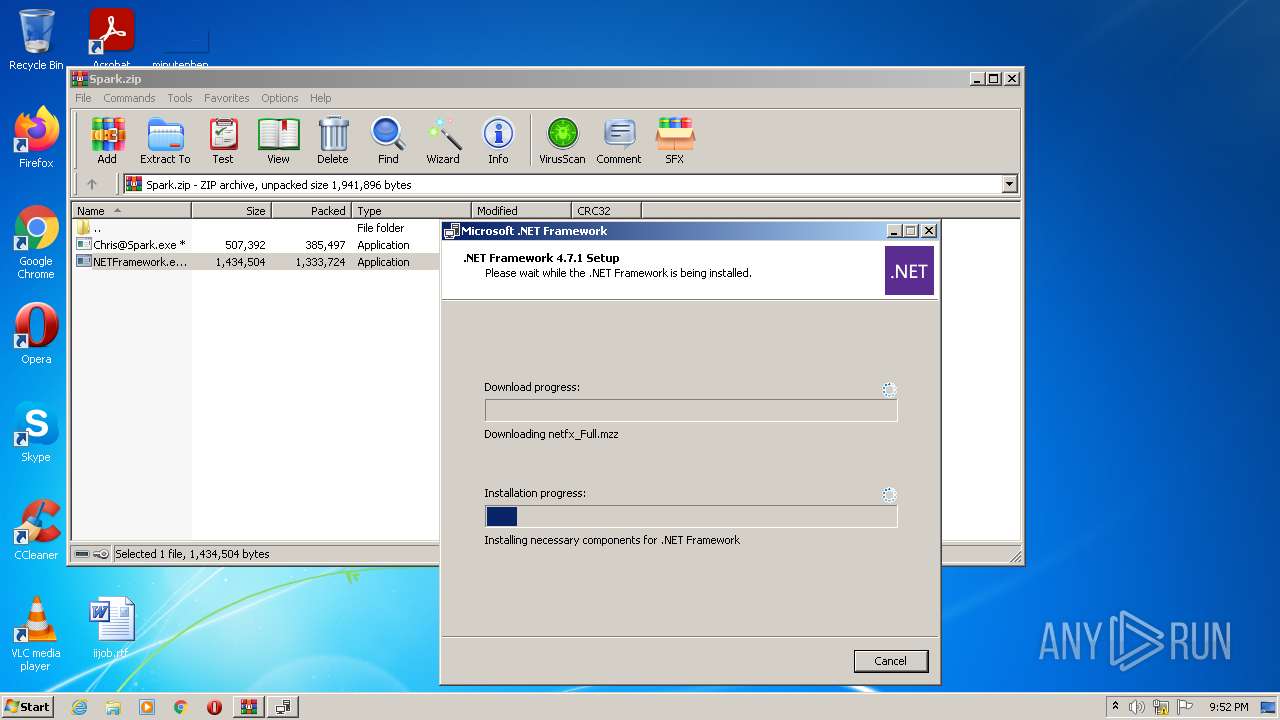Select the NETFramework.exe file row
This screenshot has width=1280, height=720.
coord(256,262)
